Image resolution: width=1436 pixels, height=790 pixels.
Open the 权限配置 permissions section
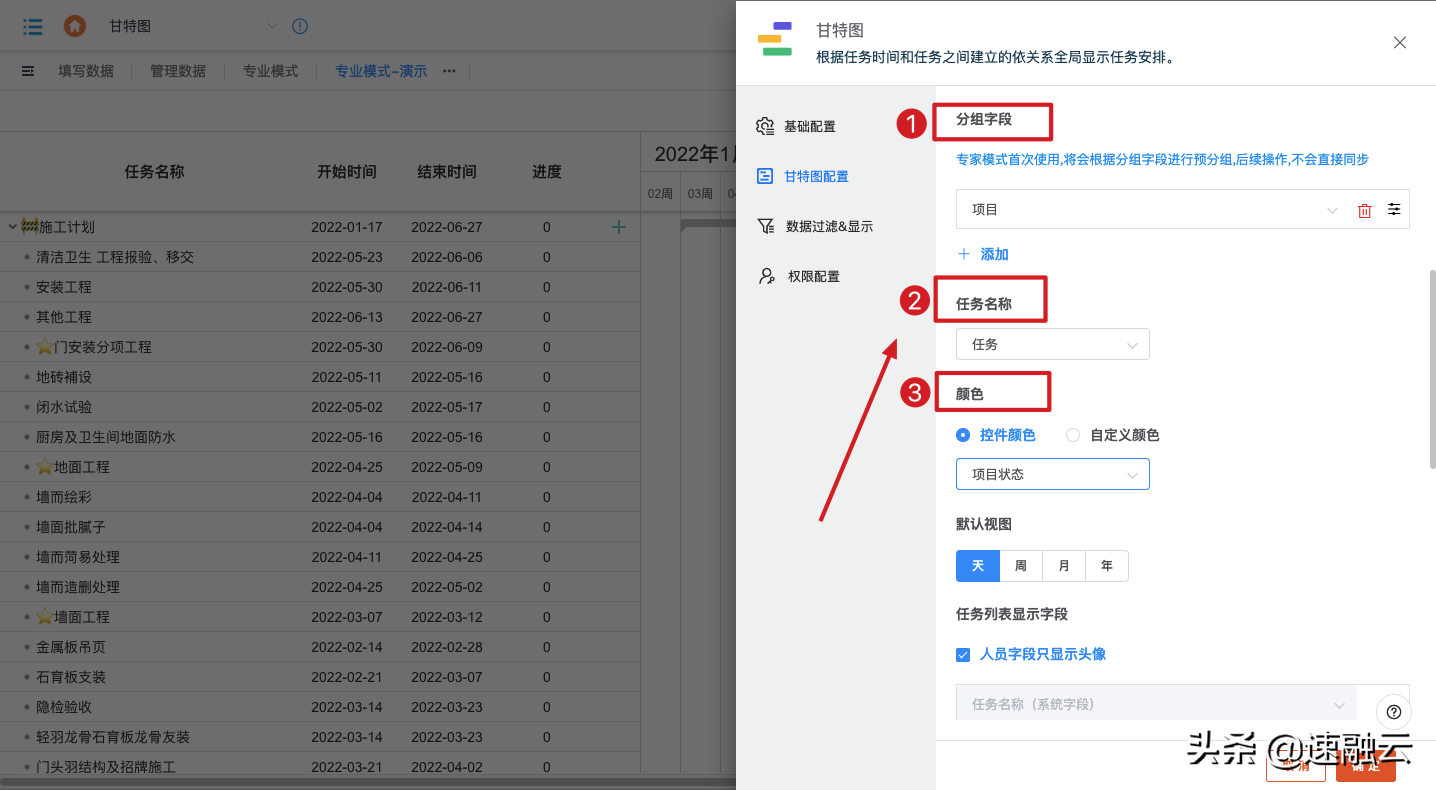click(814, 276)
